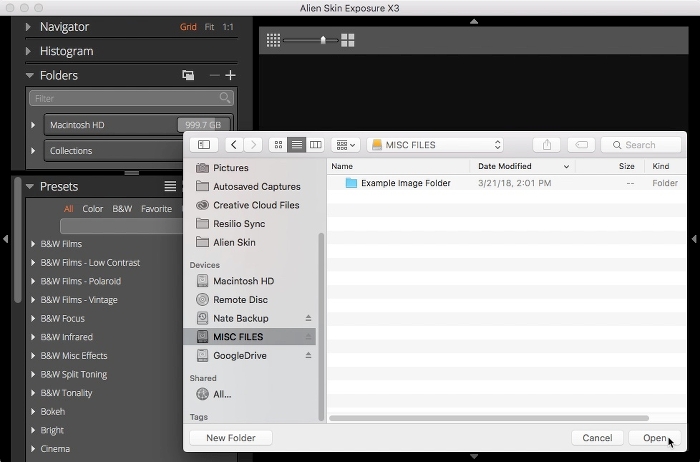Open the MISC FILES location dropdown
Image resolution: width=700 pixels, height=462 pixels.
[435, 145]
